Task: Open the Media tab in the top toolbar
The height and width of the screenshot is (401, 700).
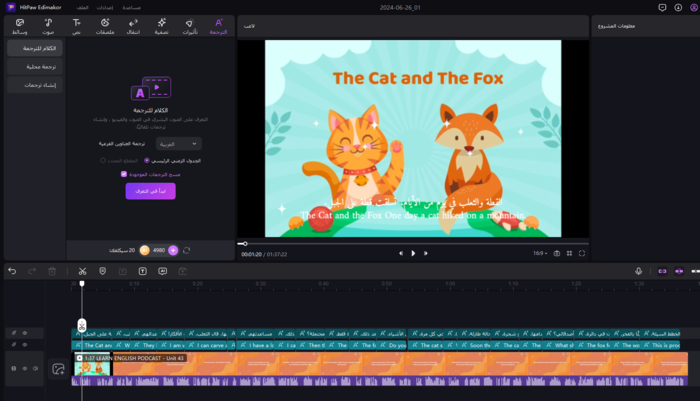Action: coord(19,25)
